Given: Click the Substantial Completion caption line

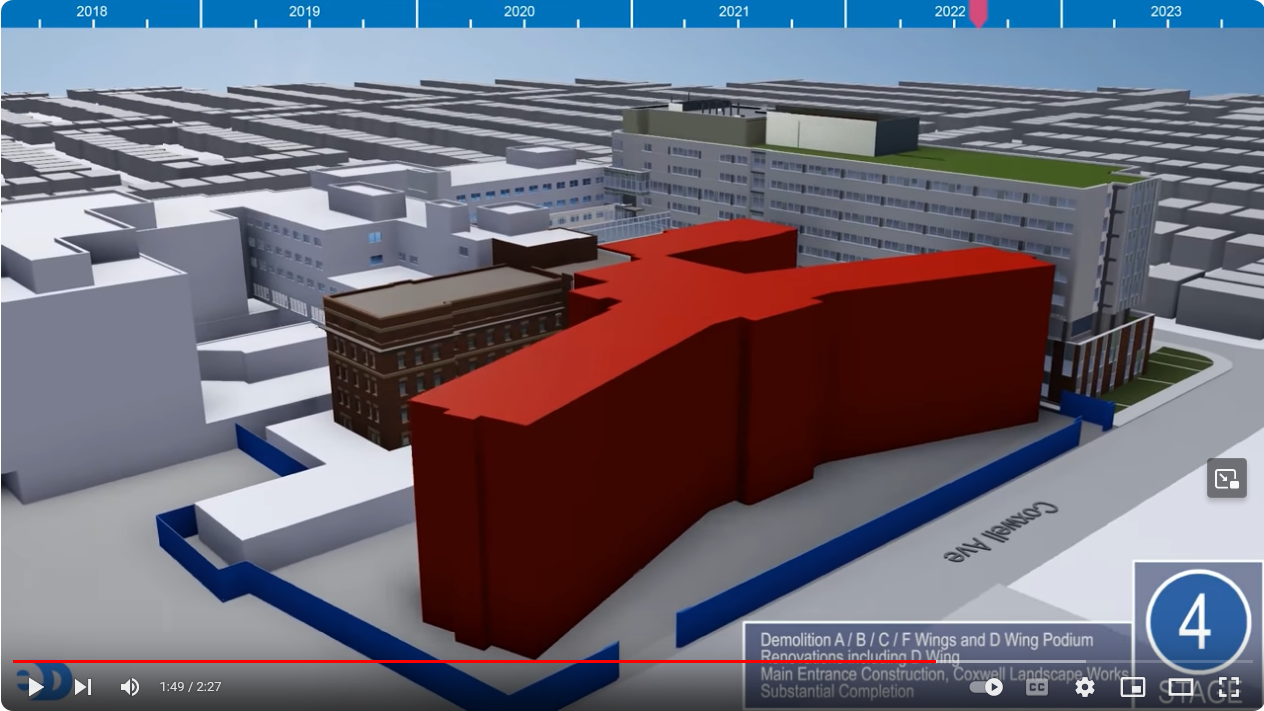Looking at the screenshot, I should (x=837, y=691).
